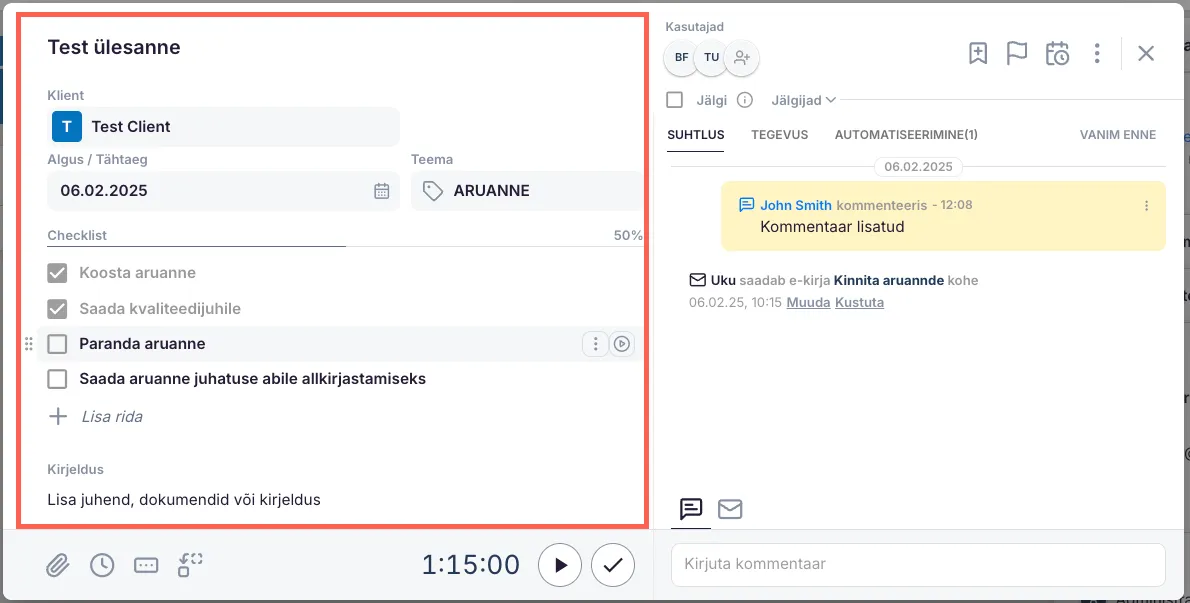Click the paperclip attachment icon

58,566
